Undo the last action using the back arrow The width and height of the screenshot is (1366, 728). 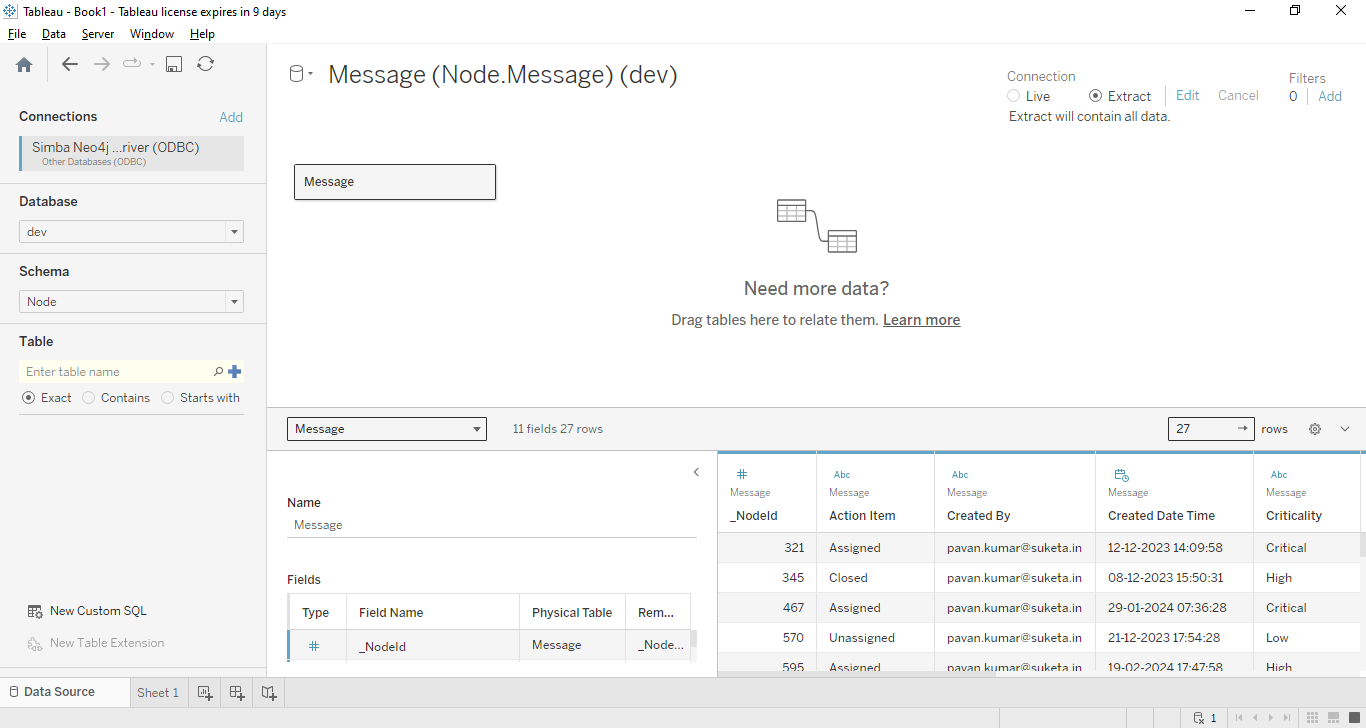coord(69,63)
